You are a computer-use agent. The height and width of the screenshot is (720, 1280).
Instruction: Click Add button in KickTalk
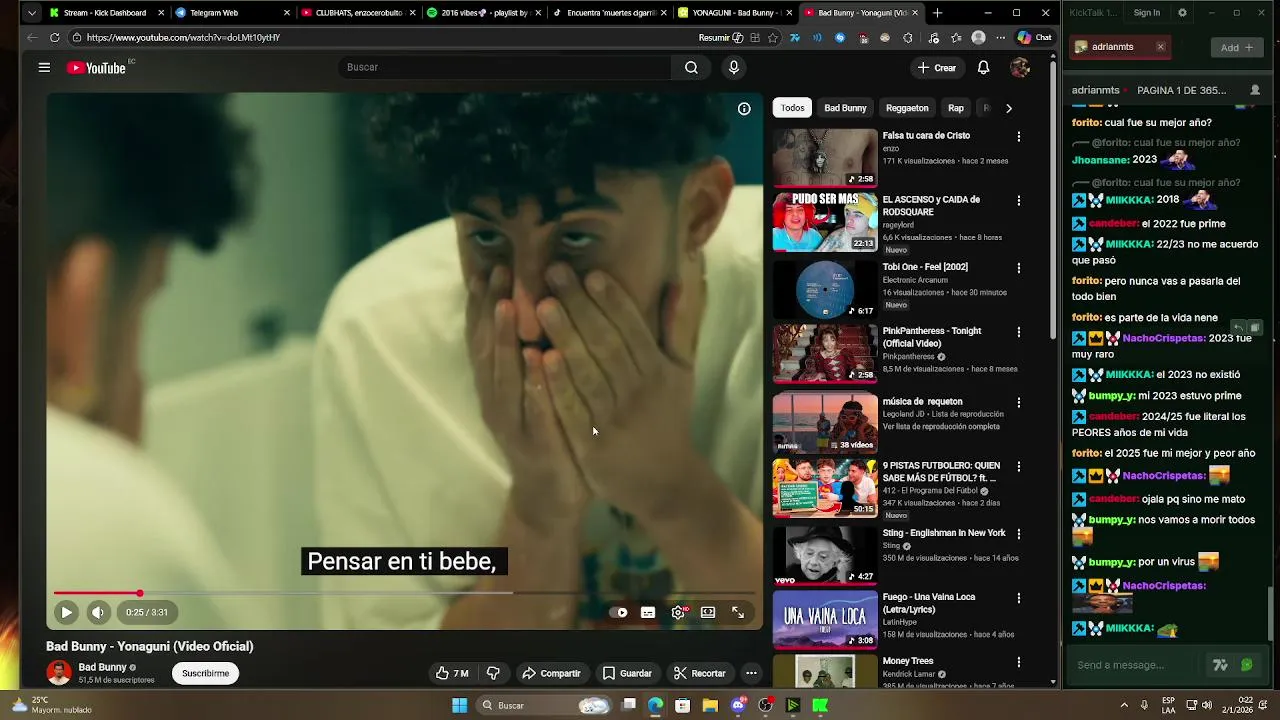click(1237, 47)
